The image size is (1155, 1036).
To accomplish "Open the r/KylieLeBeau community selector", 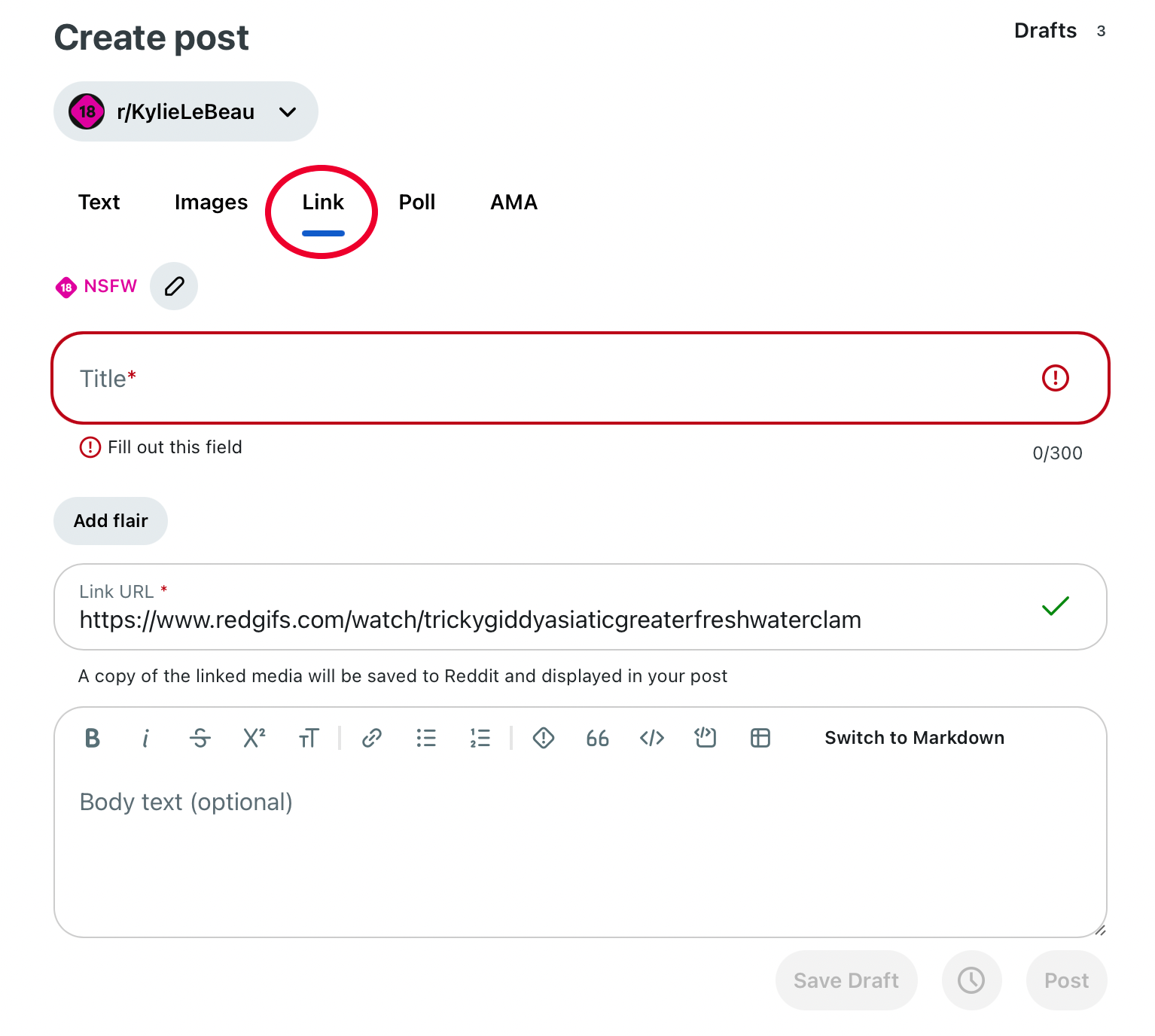I will 186,111.
